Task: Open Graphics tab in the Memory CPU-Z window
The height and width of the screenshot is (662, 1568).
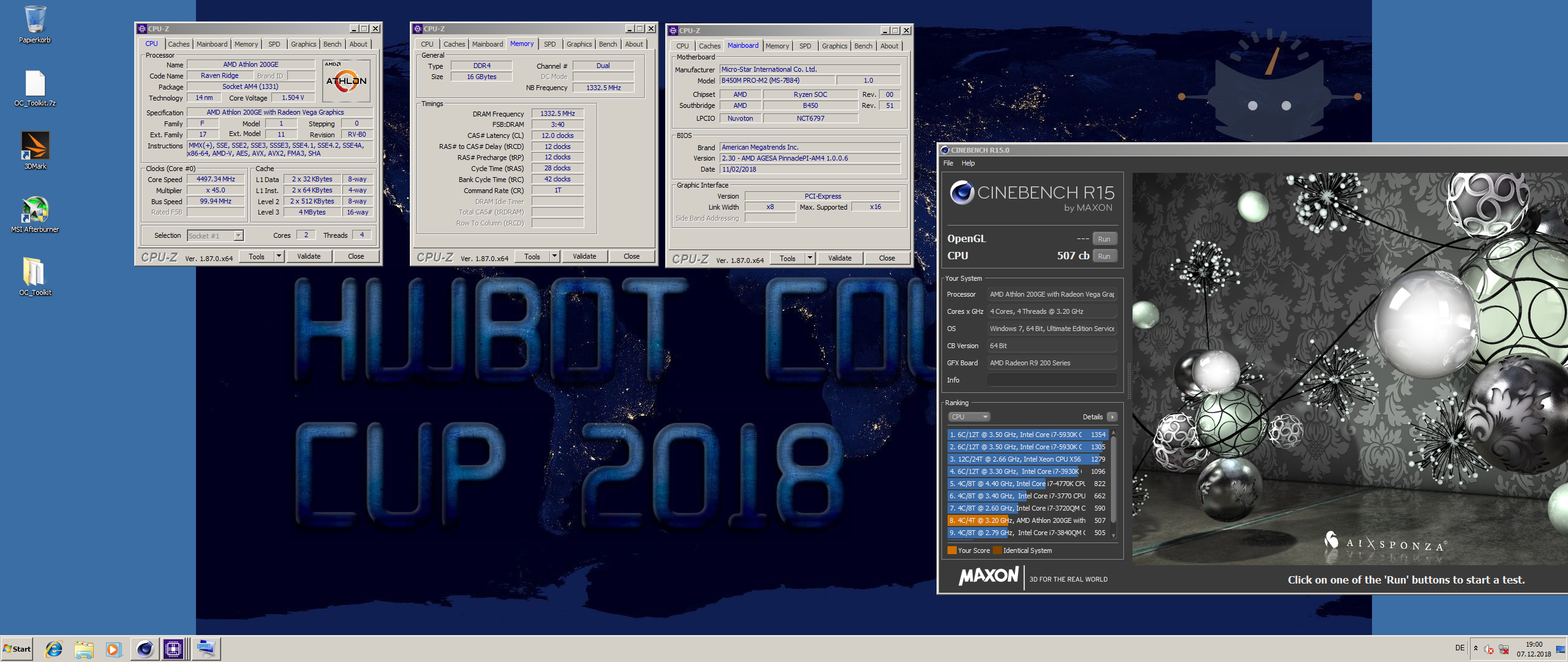Action: (579, 44)
